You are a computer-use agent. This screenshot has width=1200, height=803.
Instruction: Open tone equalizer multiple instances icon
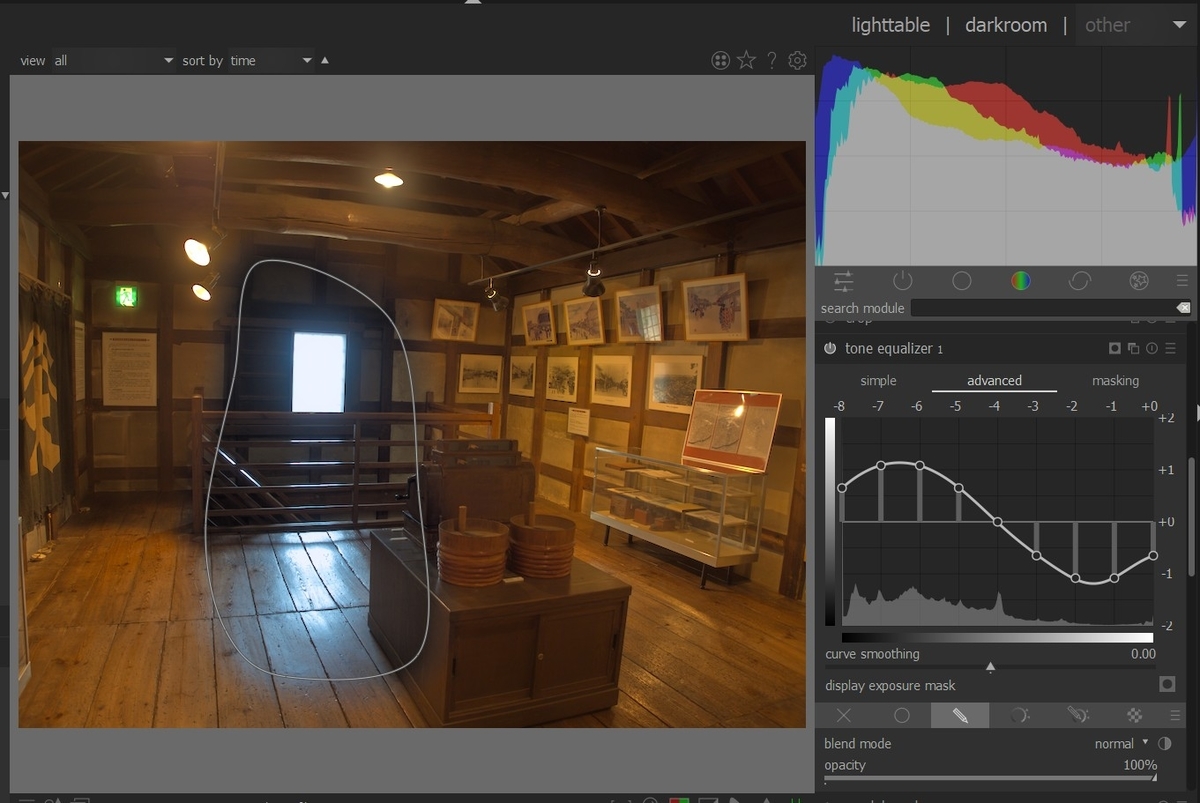point(1133,348)
